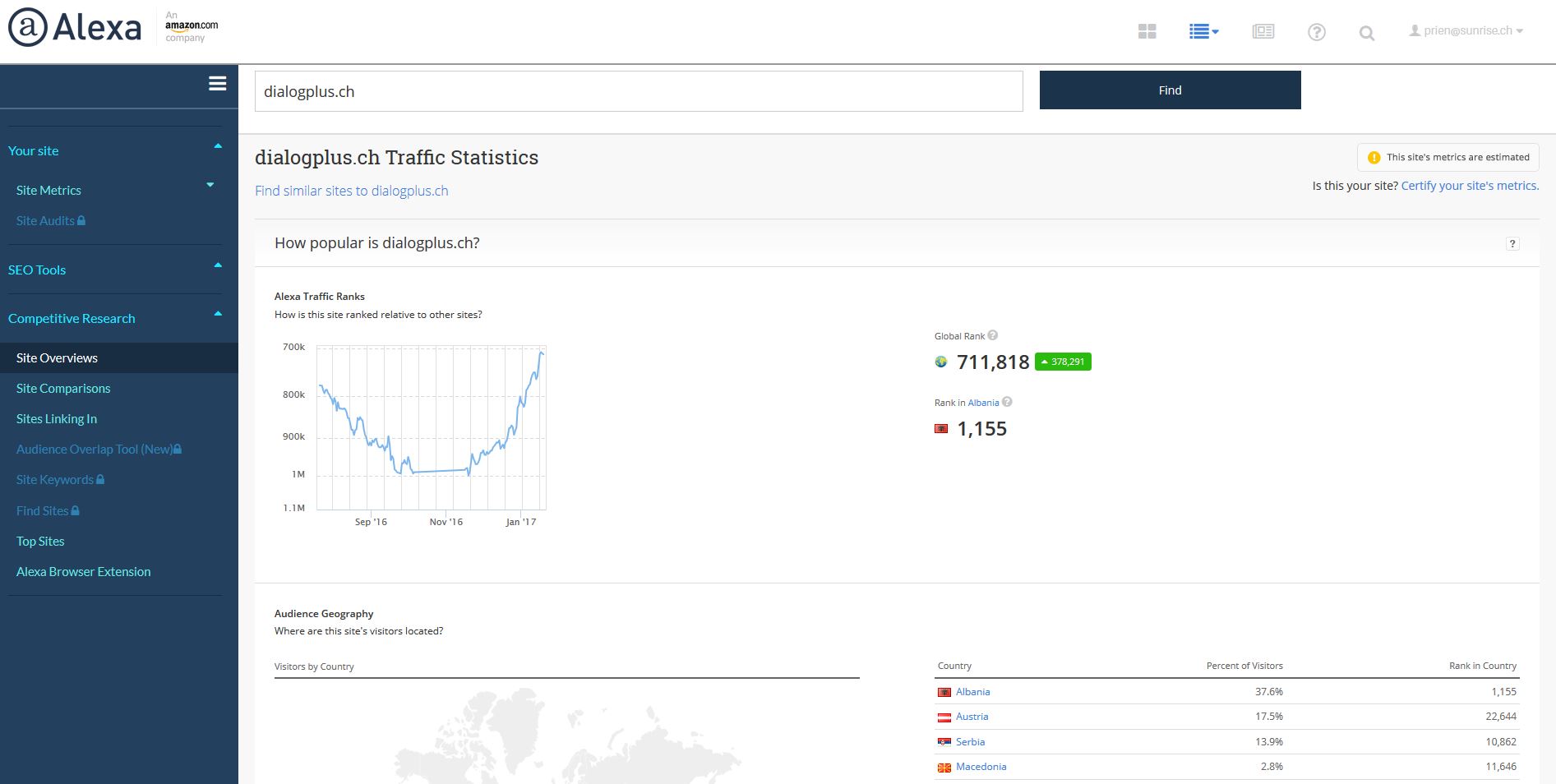Toggle the sidebar hamburger menu
The image size is (1556, 784).
click(x=218, y=84)
